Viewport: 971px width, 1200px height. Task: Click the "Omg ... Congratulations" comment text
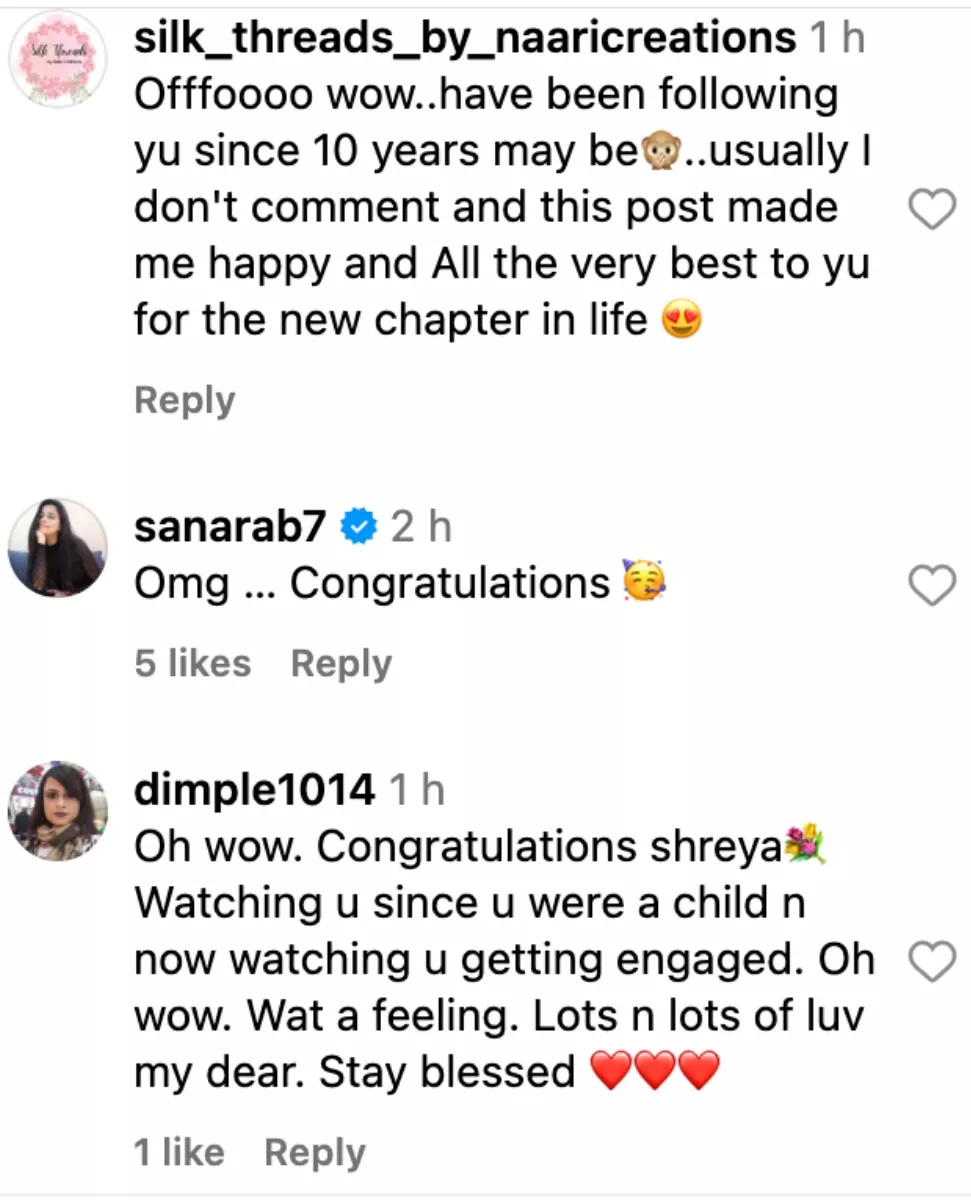(372, 584)
